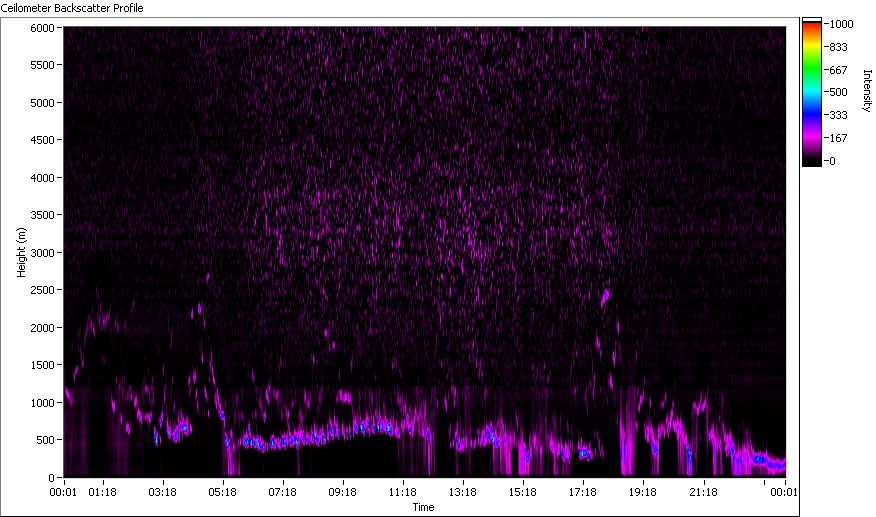876x517 pixels.
Task: Select the 6000 height tick label
Action: coord(42,28)
